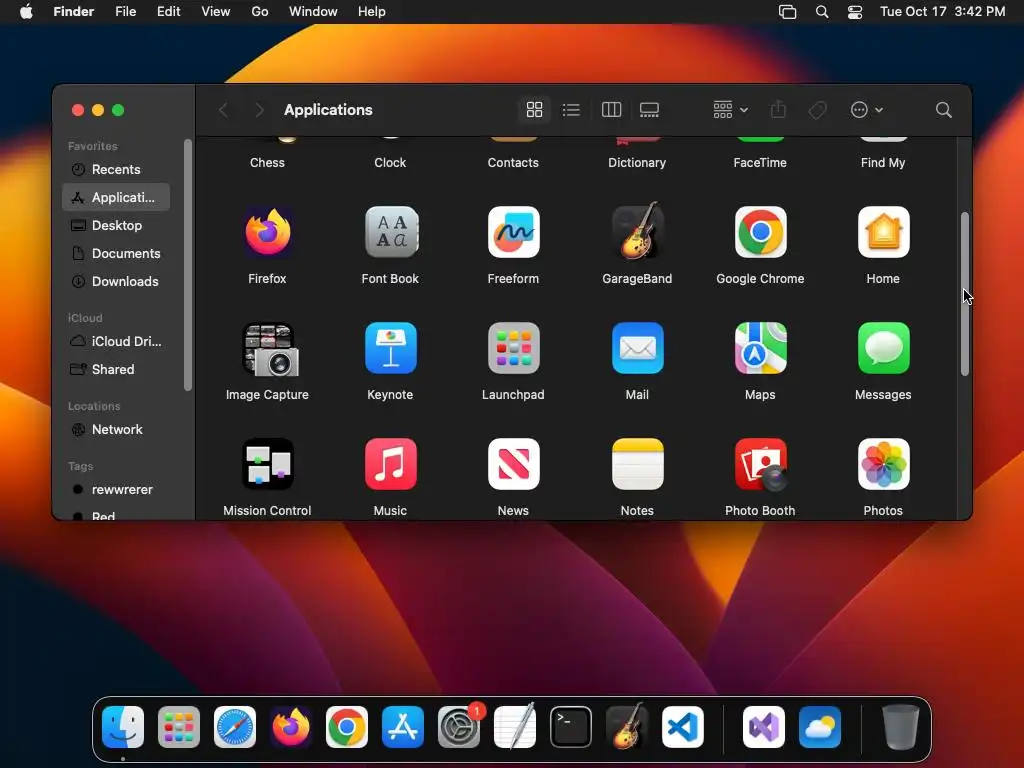
Task: Open the Firefox app icon in Applications
Action: tap(268, 232)
